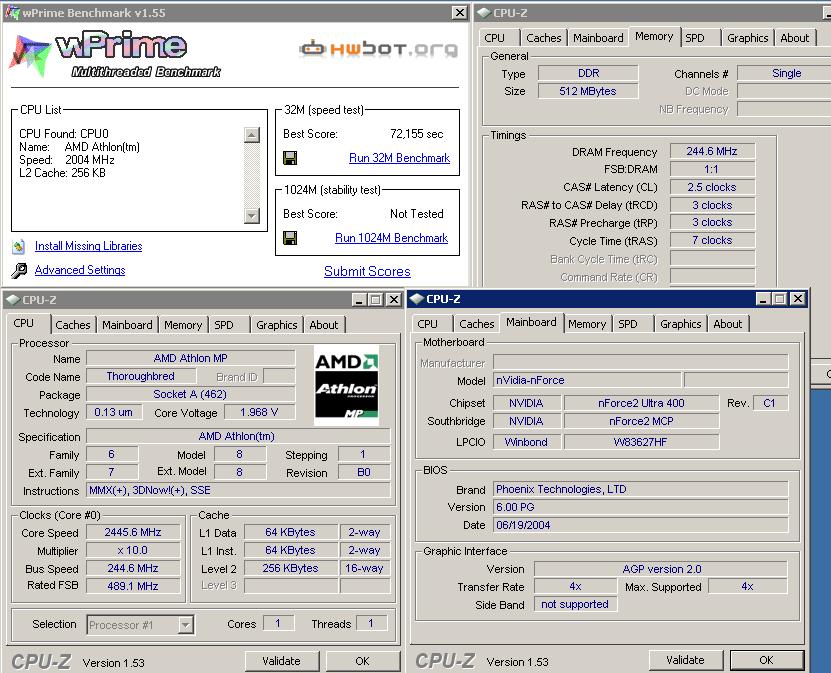The height and width of the screenshot is (673, 831).
Task: Run the 1024M stability benchmark
Action: [x=391, y=238]
